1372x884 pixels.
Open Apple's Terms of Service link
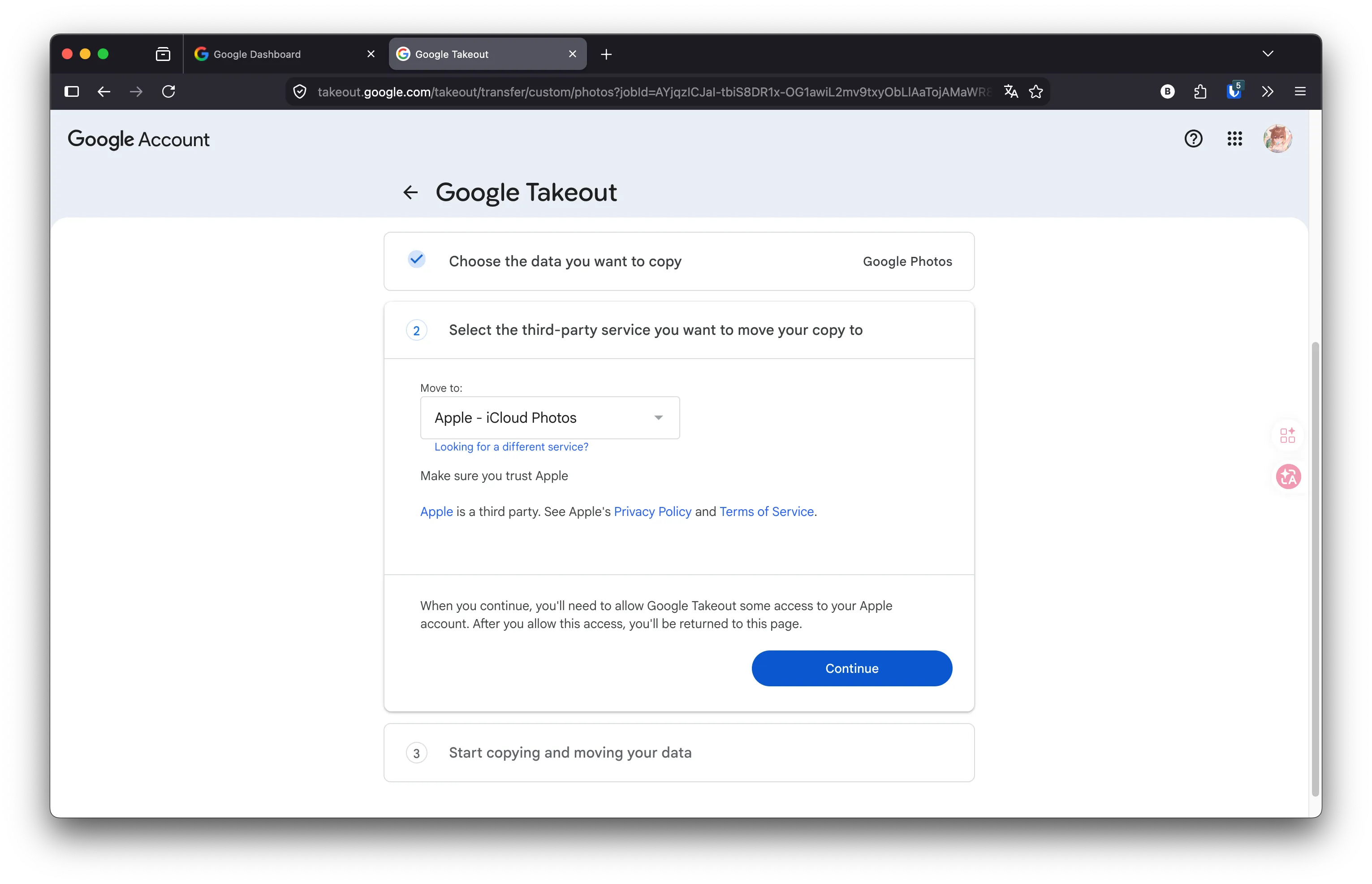[767, 511]
